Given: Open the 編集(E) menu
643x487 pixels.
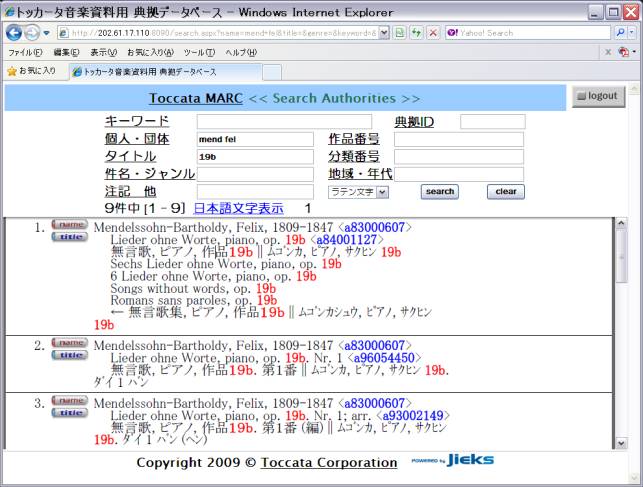Looking at the screenshot, I should 66,52.
